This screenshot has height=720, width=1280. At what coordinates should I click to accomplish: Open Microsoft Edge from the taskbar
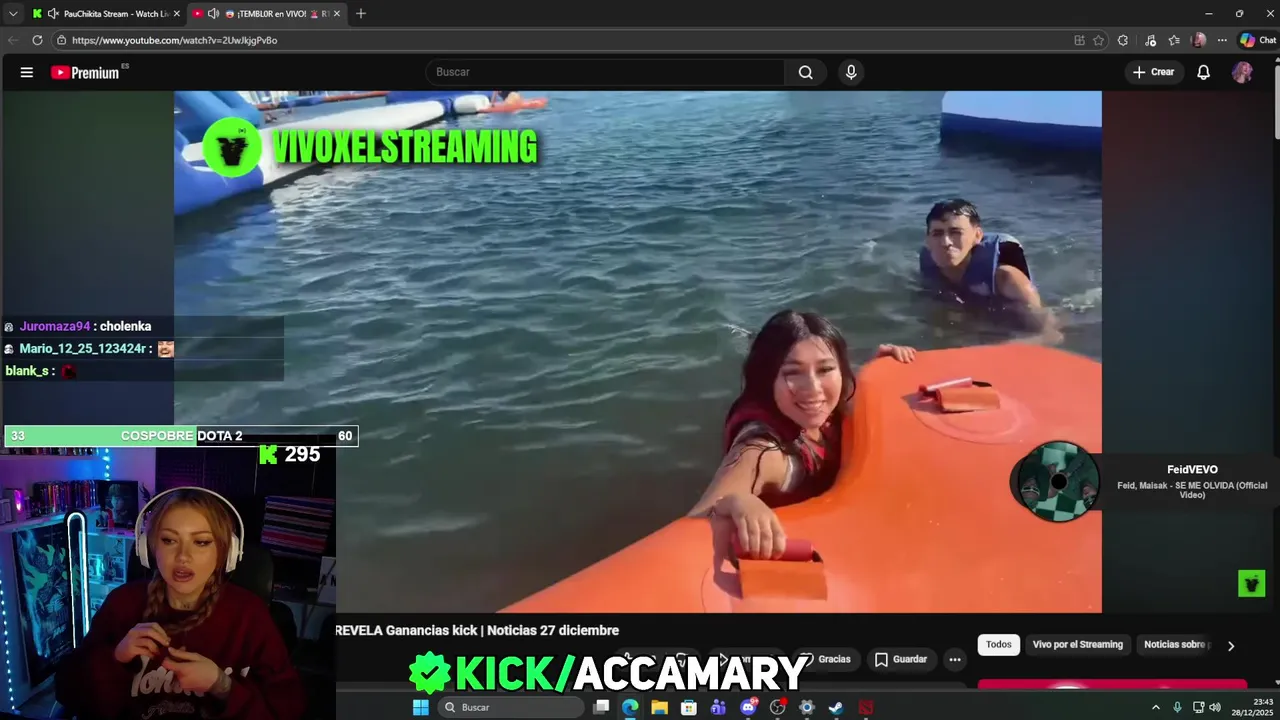point(630,707)
